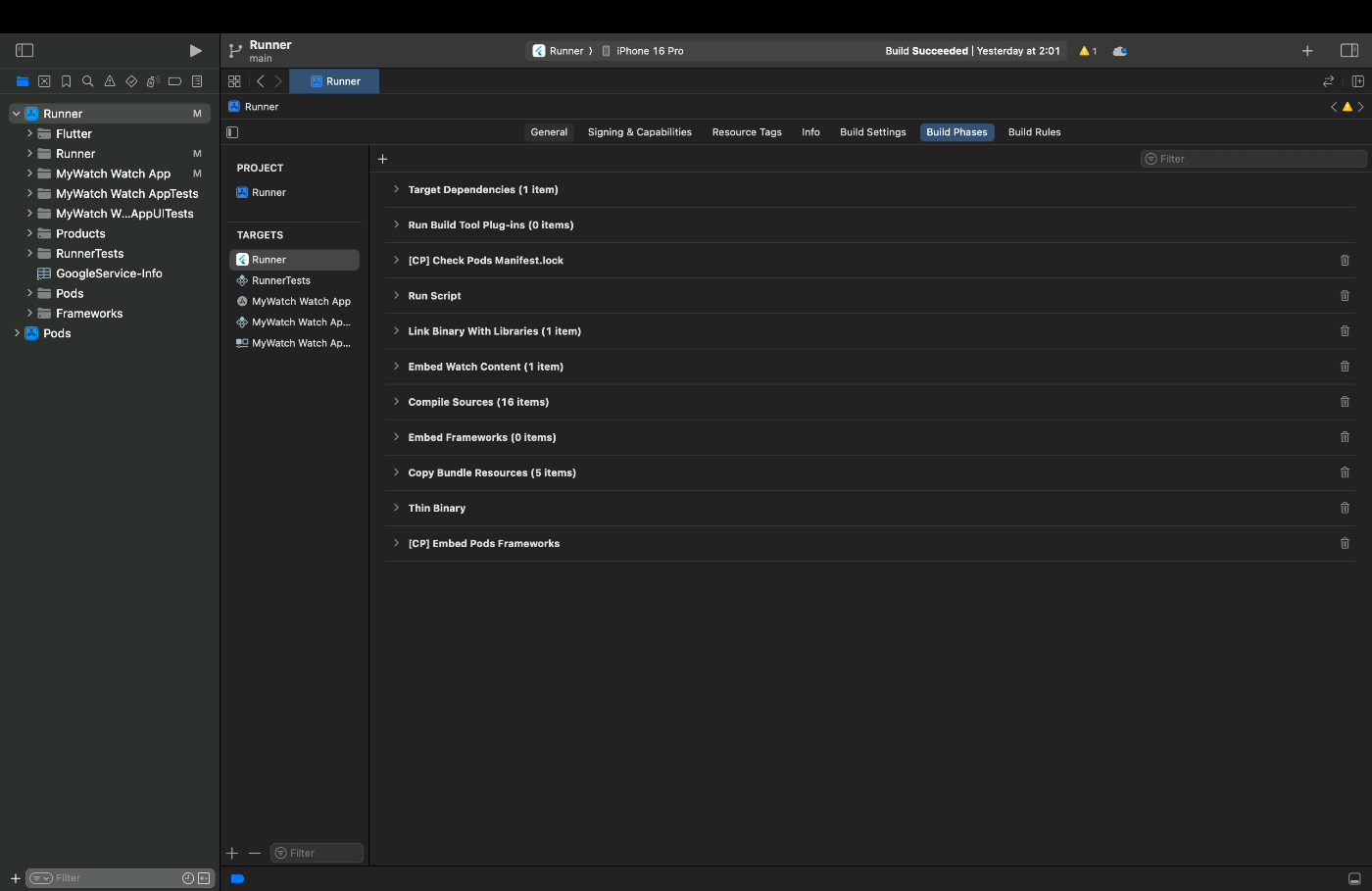Open the Breakpoint navigator
The image size is (1372, 891).
[x=174, y=81]
